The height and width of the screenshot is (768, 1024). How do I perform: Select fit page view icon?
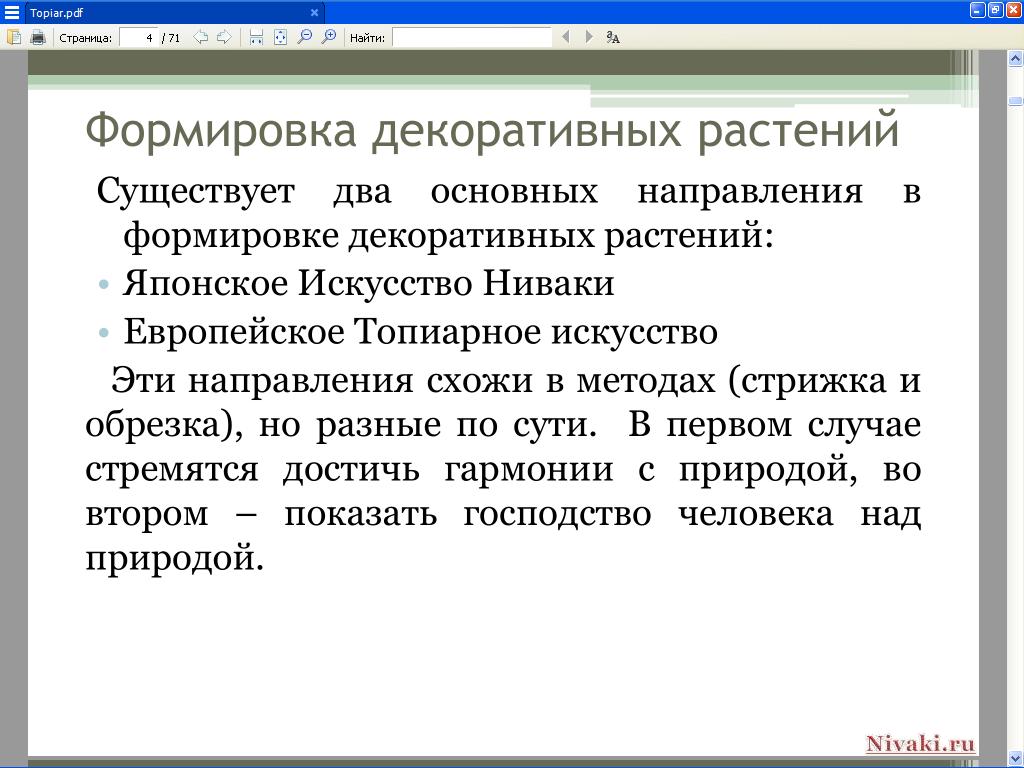[280, 37]
